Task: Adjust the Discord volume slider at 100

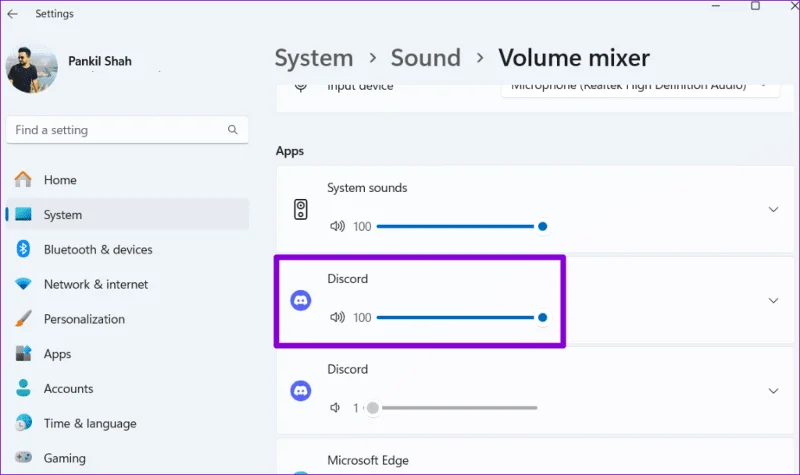Action: [x=462, y=317]
